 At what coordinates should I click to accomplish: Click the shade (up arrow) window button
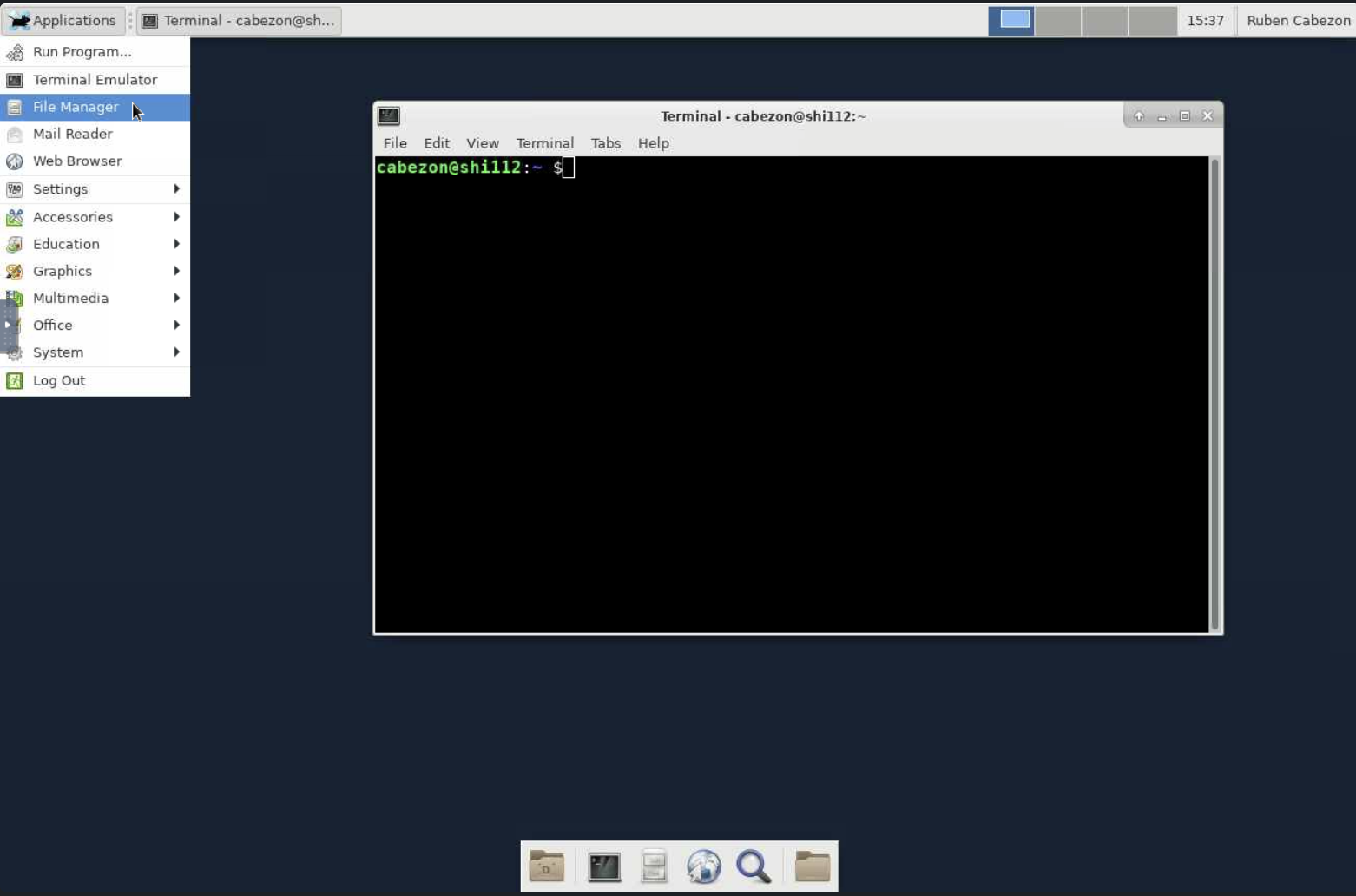(x=1138, y=116)
